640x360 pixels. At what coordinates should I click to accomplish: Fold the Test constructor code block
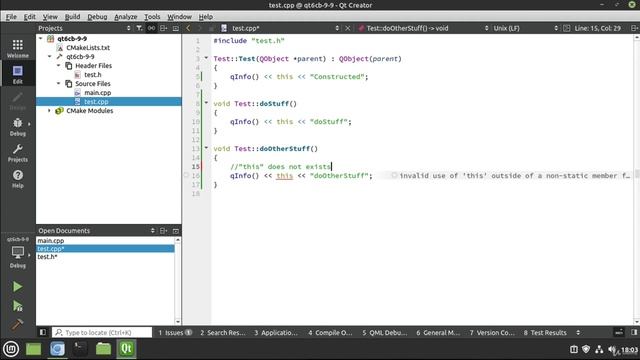pos(206,58)
